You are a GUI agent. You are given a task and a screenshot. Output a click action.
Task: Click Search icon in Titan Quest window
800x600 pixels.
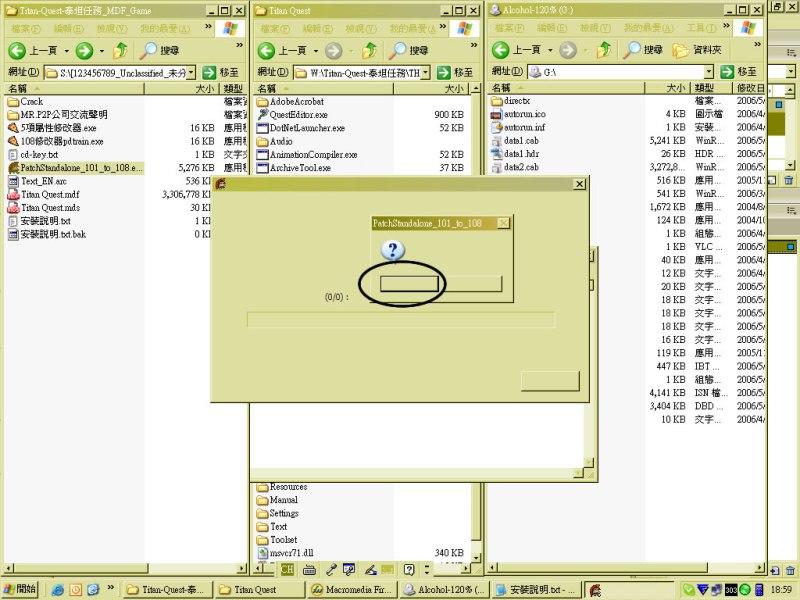(397, 50)
